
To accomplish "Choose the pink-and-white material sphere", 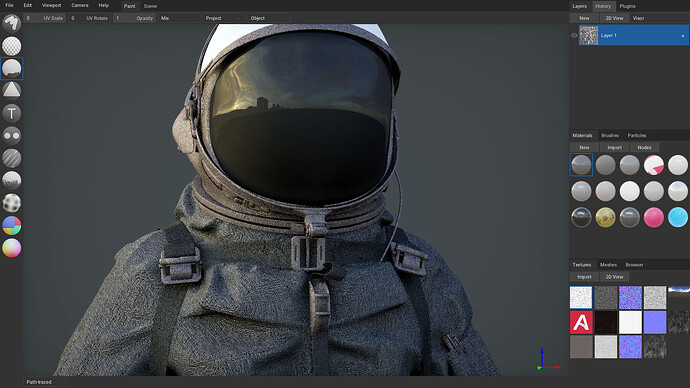I will click(653, 165).
